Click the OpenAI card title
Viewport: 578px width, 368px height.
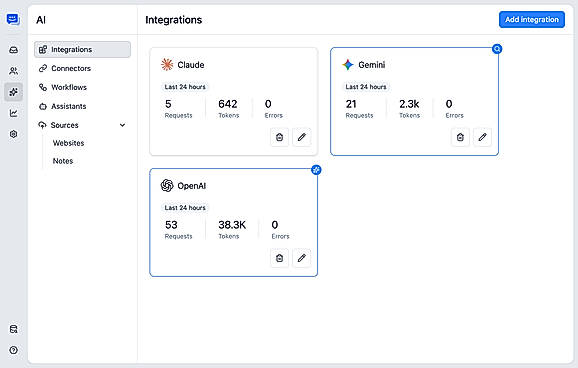[192, 186]
